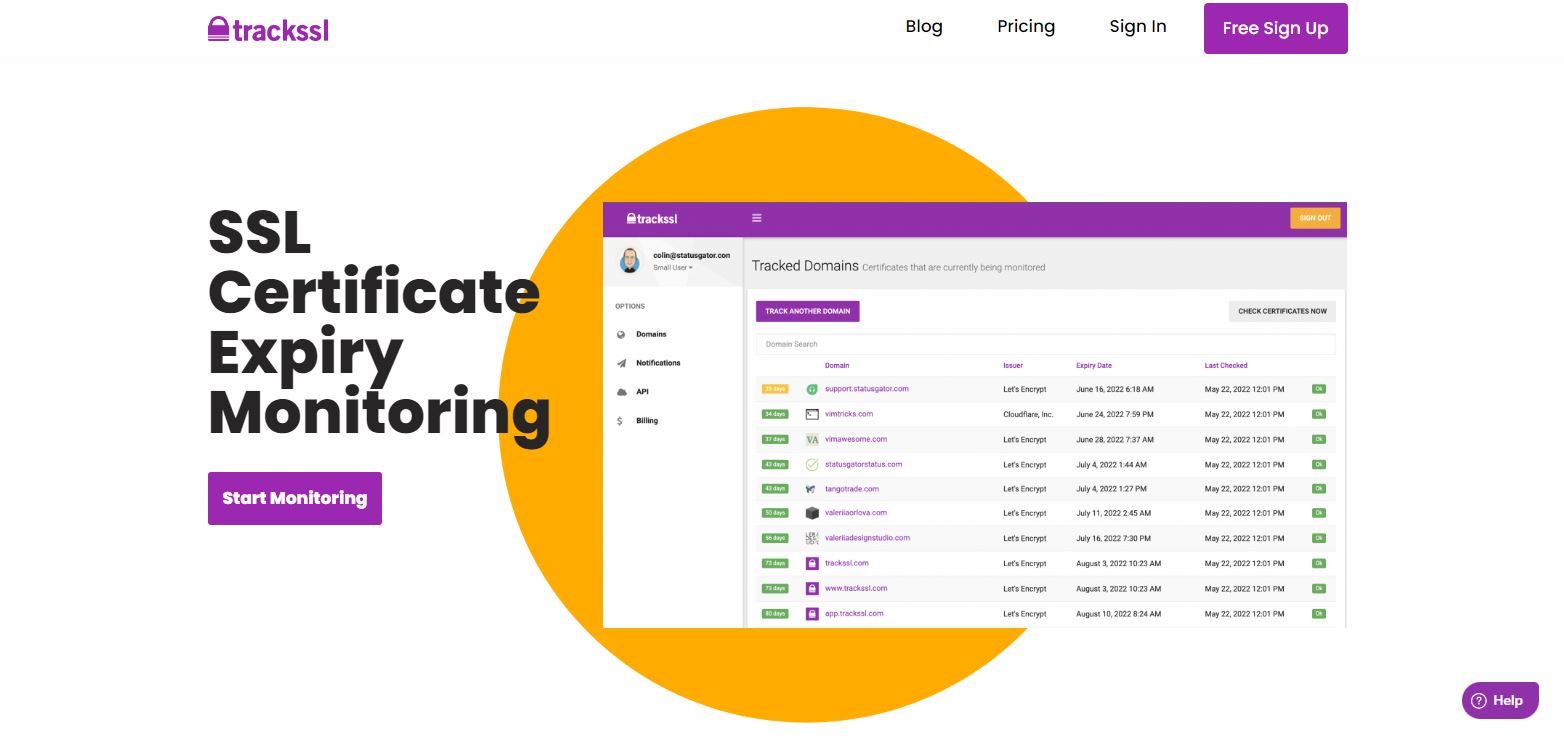1564x742 pixels.
Task: Open statusgatorstatus.com domain link
Action: point(864,464)
